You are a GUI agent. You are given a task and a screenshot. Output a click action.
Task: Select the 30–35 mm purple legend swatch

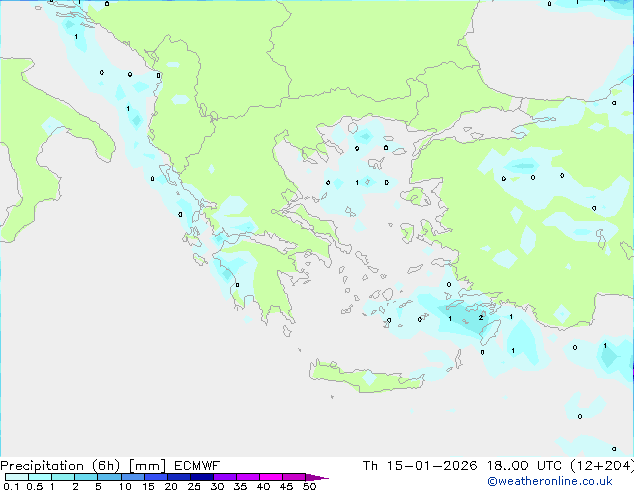coord(225,477)
